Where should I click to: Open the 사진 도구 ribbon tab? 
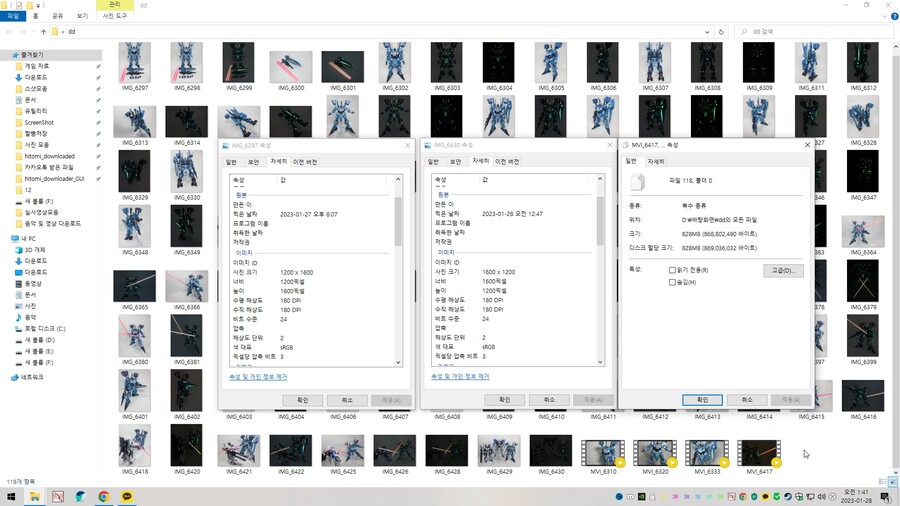pos(115,16)
